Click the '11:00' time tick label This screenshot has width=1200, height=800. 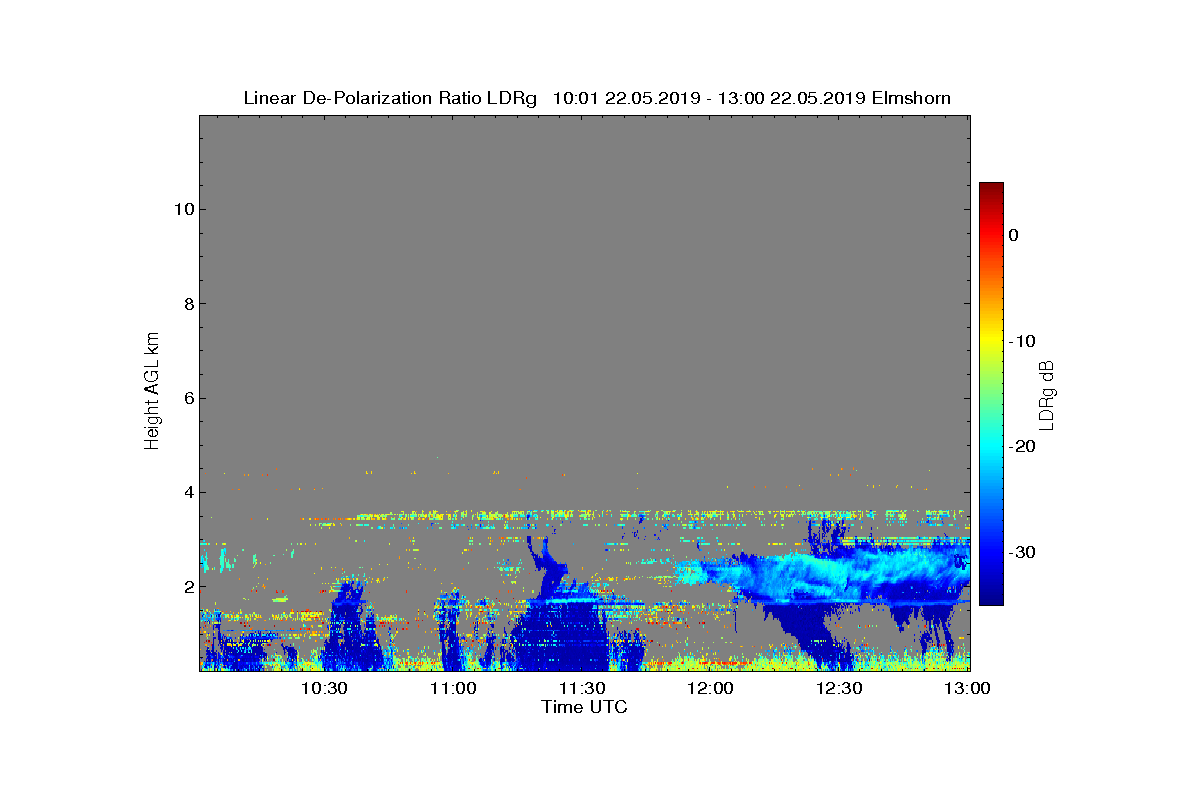[x=453, y=689]
